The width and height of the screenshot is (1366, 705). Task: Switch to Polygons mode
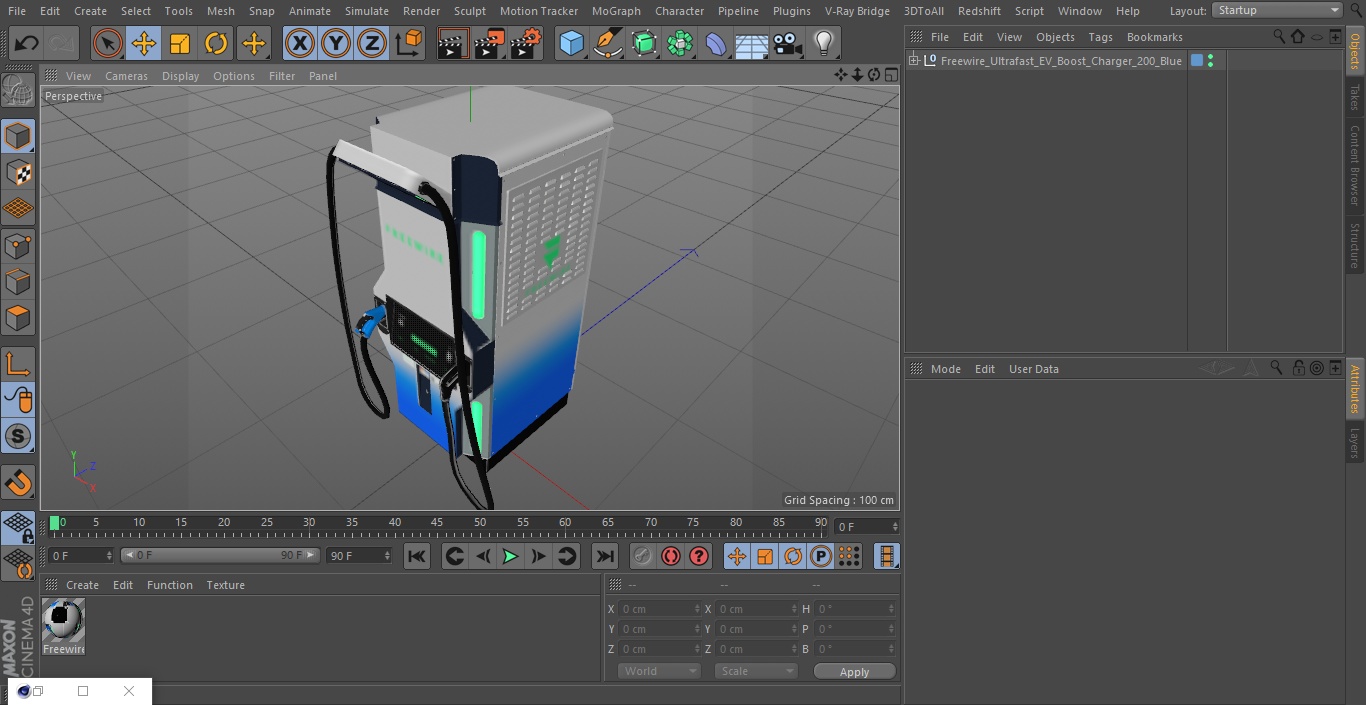pyautogui.click(x=18, y=318)
